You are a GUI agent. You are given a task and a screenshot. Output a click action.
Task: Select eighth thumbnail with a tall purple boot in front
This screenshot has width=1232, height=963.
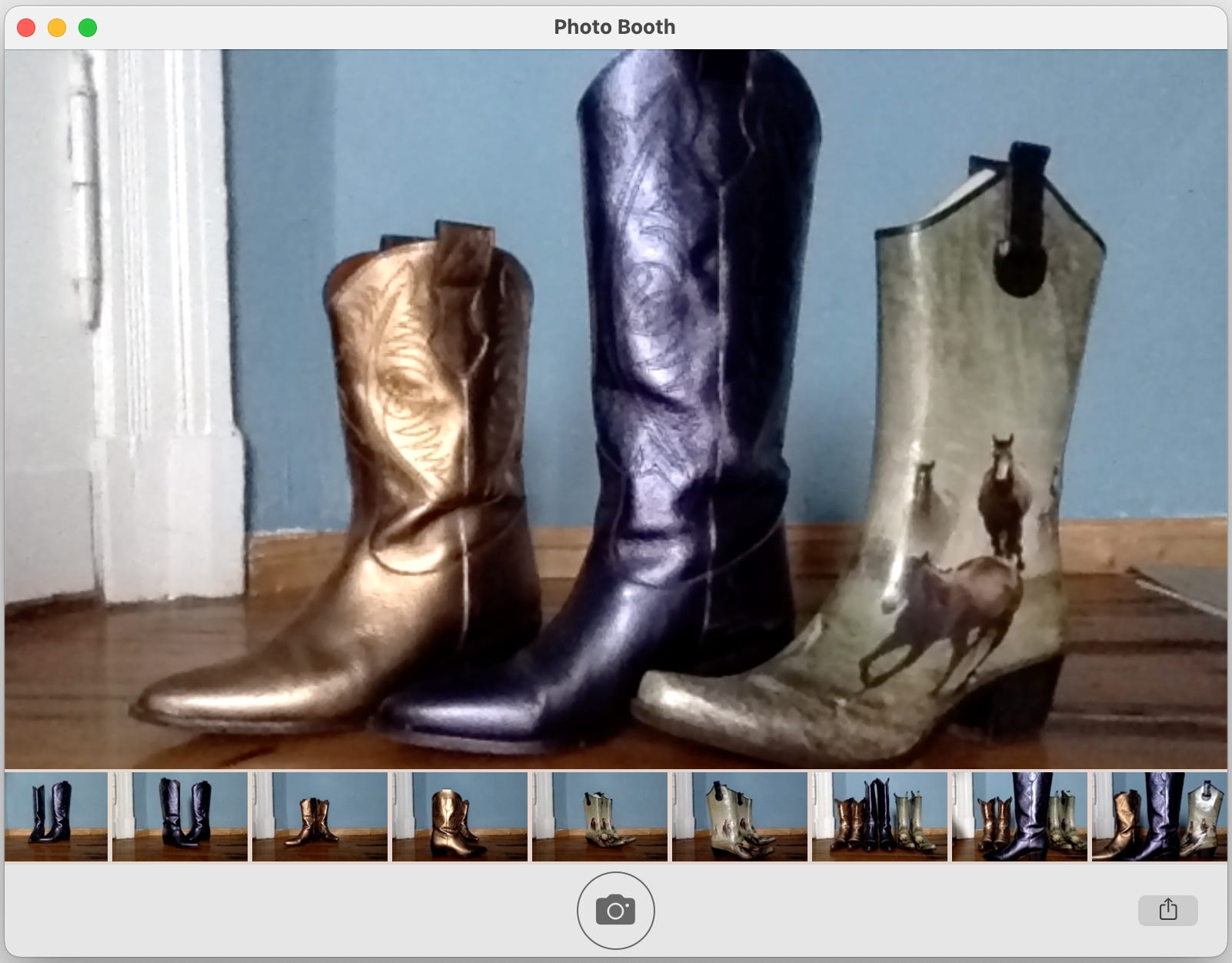[x=1020, y=816]
